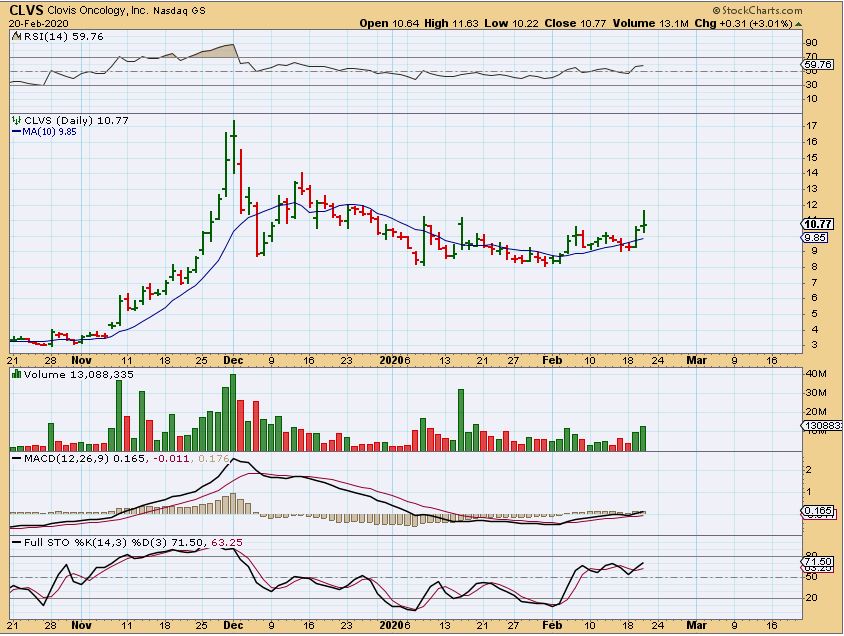Click the Dec label on price chart date axis

pyautogui.click(x=233, y=360)
